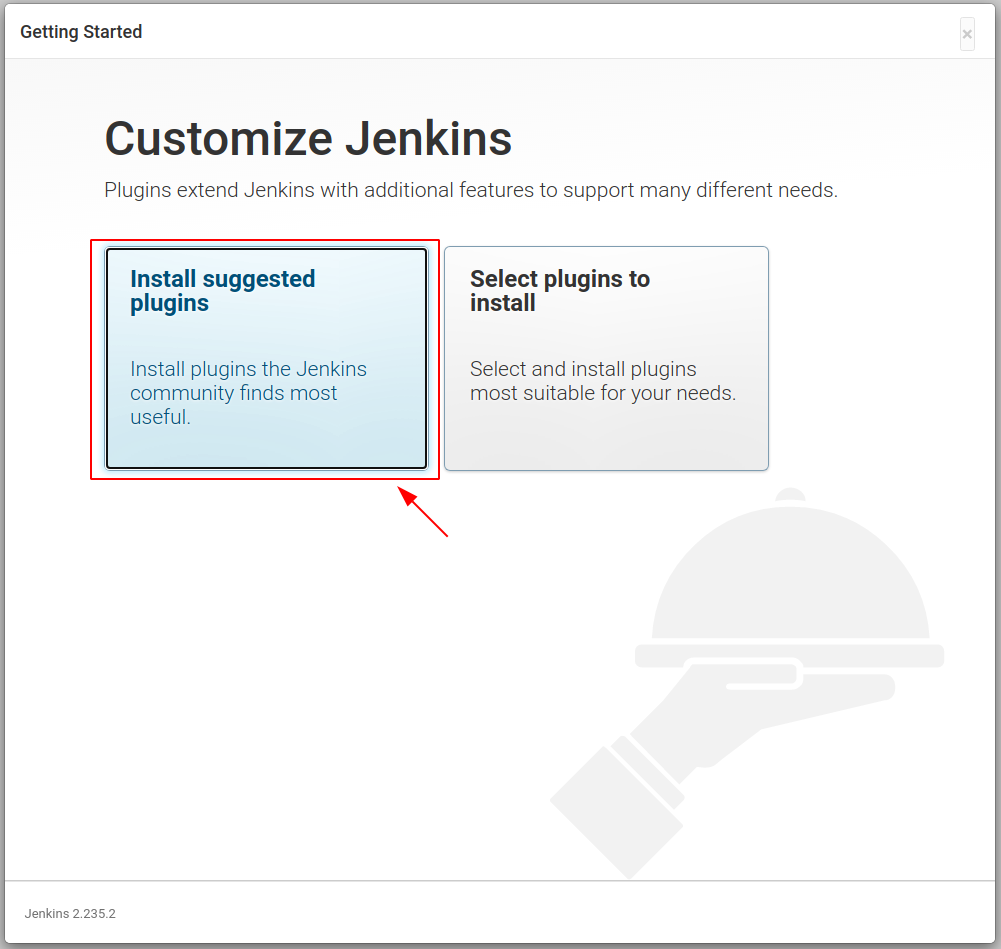Select the Select plugins to install card
This screenshot has width=1001, height=949.
point(606,358)
